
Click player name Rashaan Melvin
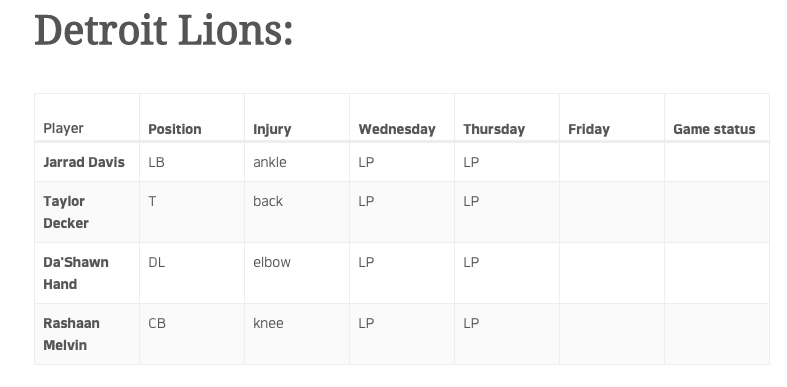[71, 334]
